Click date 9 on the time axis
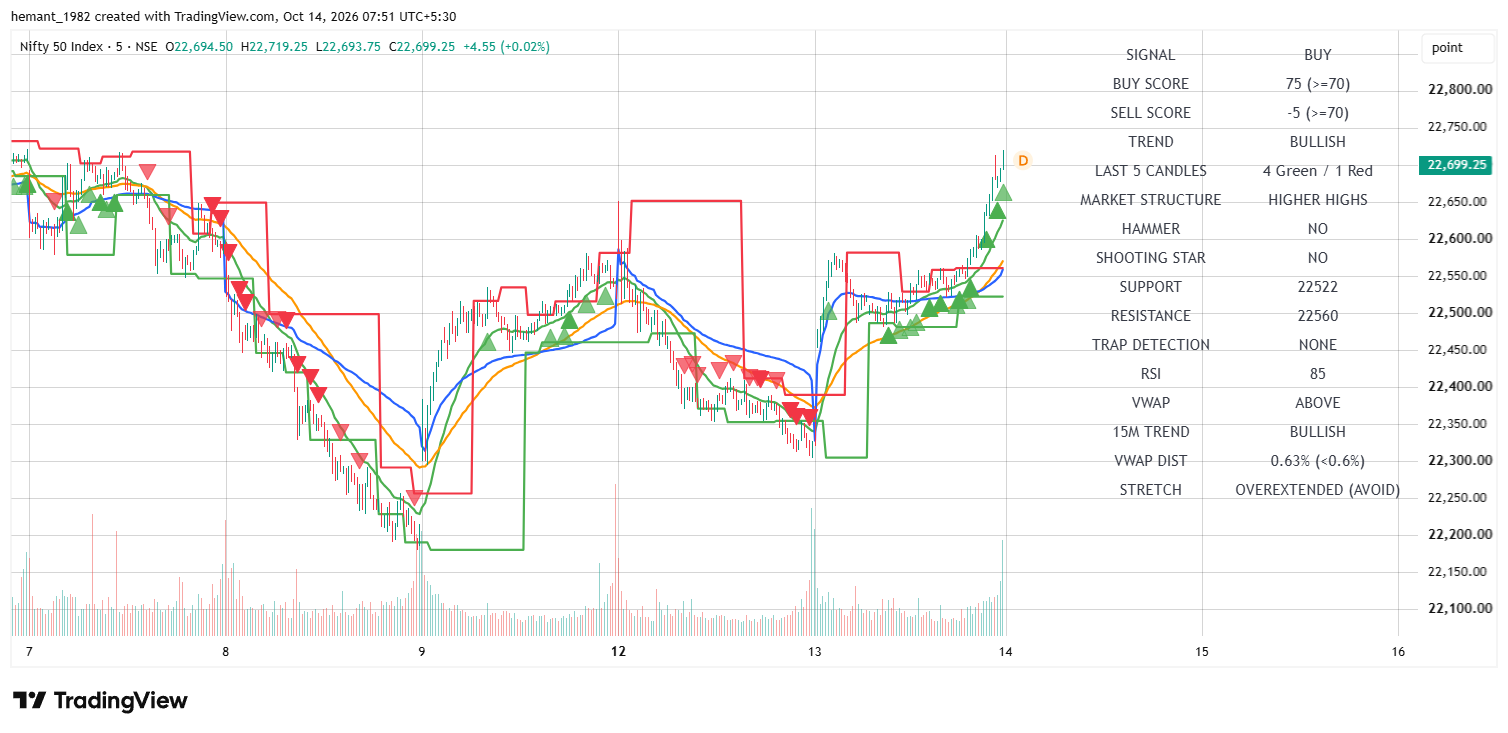This screenshot has height=733, width=1508. [x=422, y=652]
